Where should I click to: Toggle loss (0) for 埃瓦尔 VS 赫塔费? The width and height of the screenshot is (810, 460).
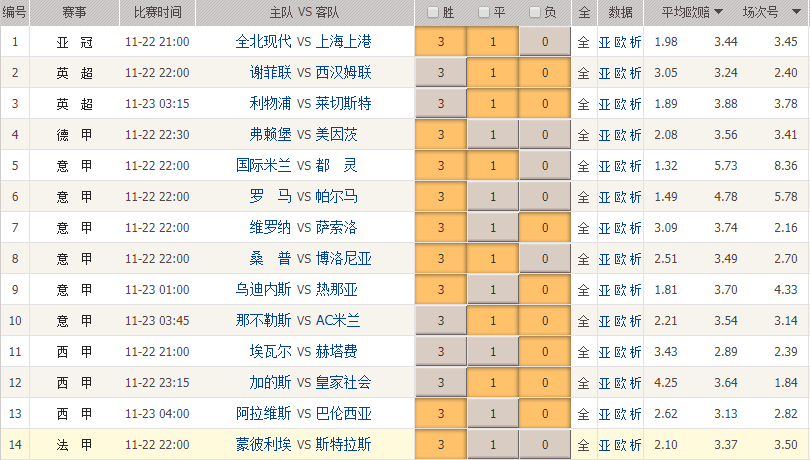545,352
